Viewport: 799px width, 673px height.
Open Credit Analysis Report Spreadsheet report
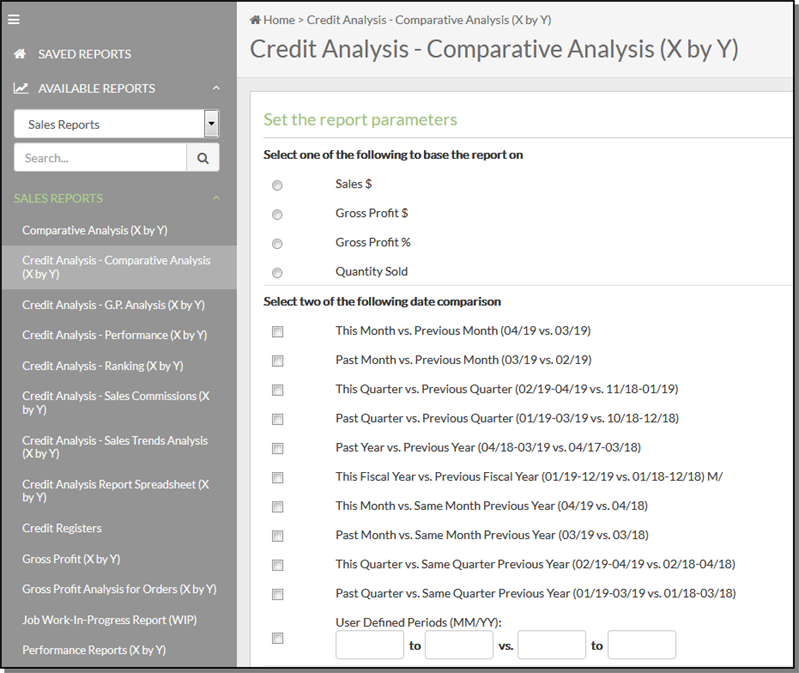click(x=116, y=491)
